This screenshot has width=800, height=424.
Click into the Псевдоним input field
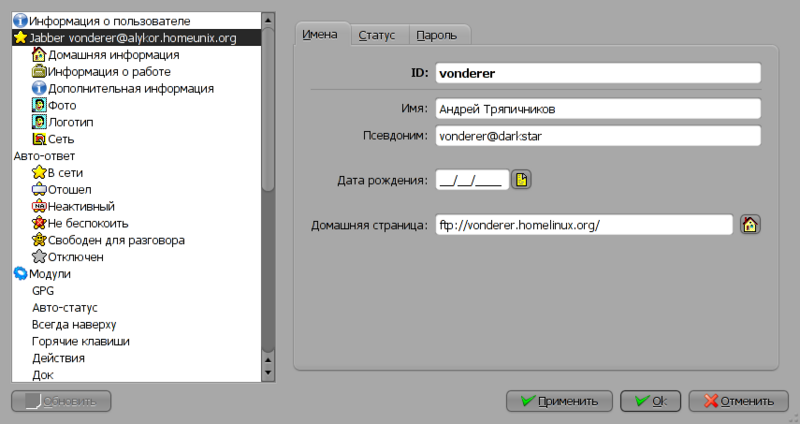[x=596, y=135]
